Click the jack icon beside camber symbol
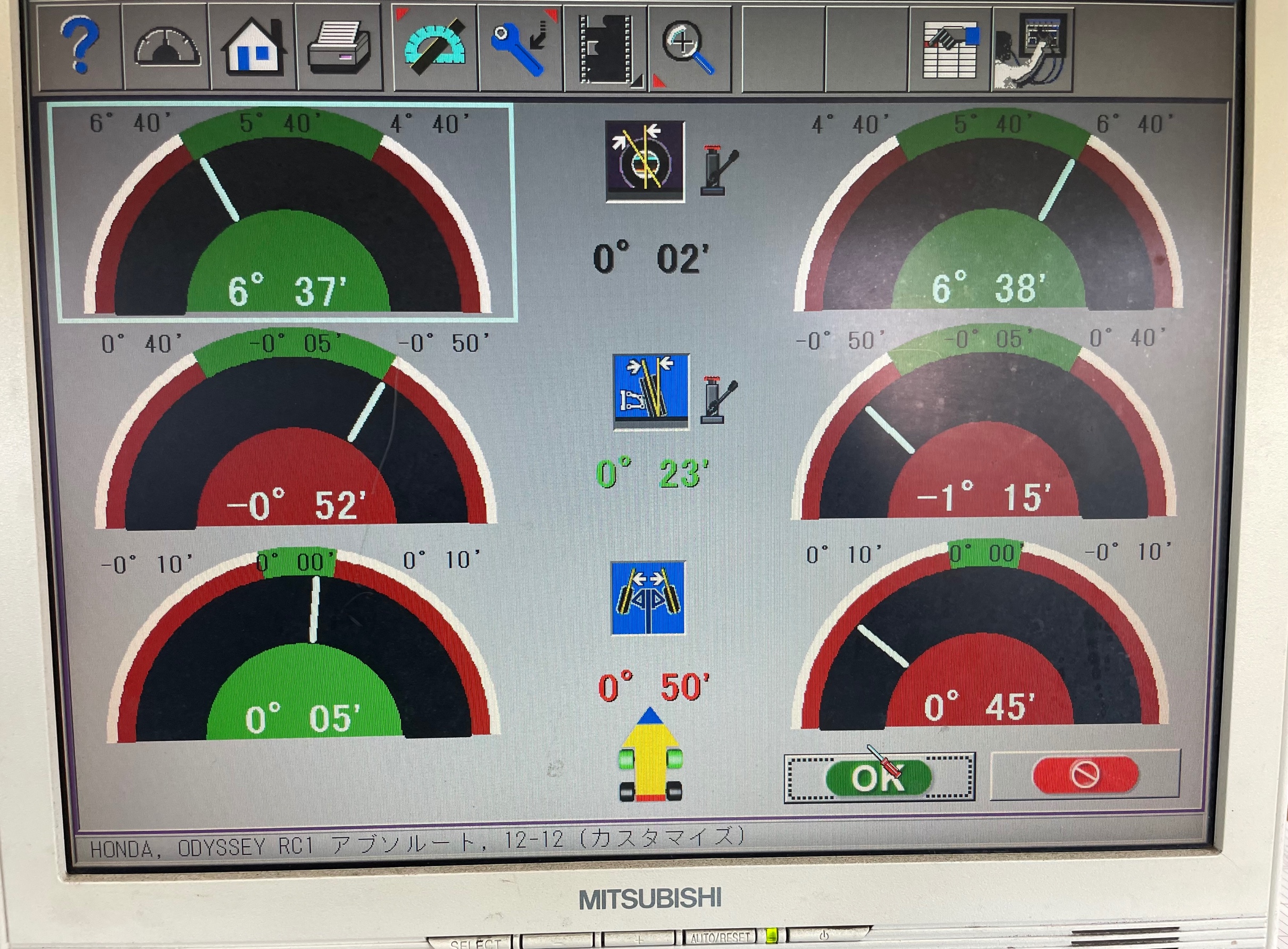Screen dimensions: 1288x949 (717, 400)
